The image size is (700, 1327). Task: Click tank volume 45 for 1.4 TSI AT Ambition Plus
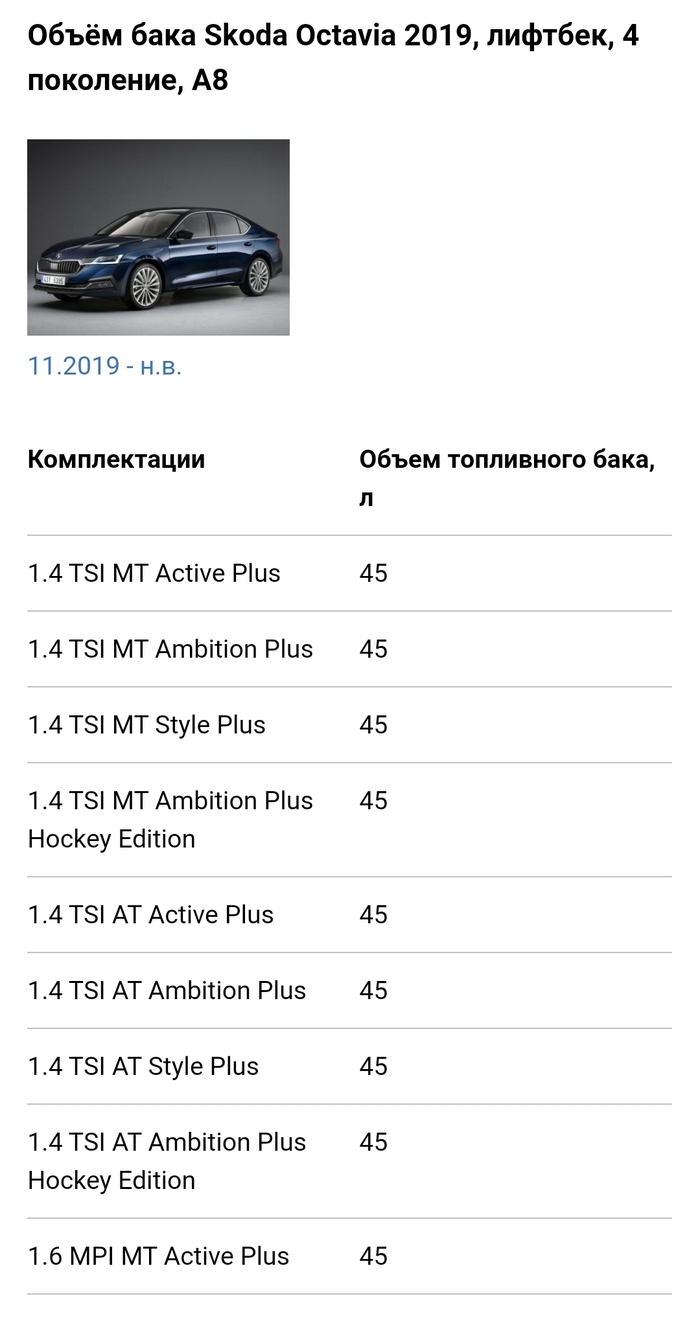point(373,991)
